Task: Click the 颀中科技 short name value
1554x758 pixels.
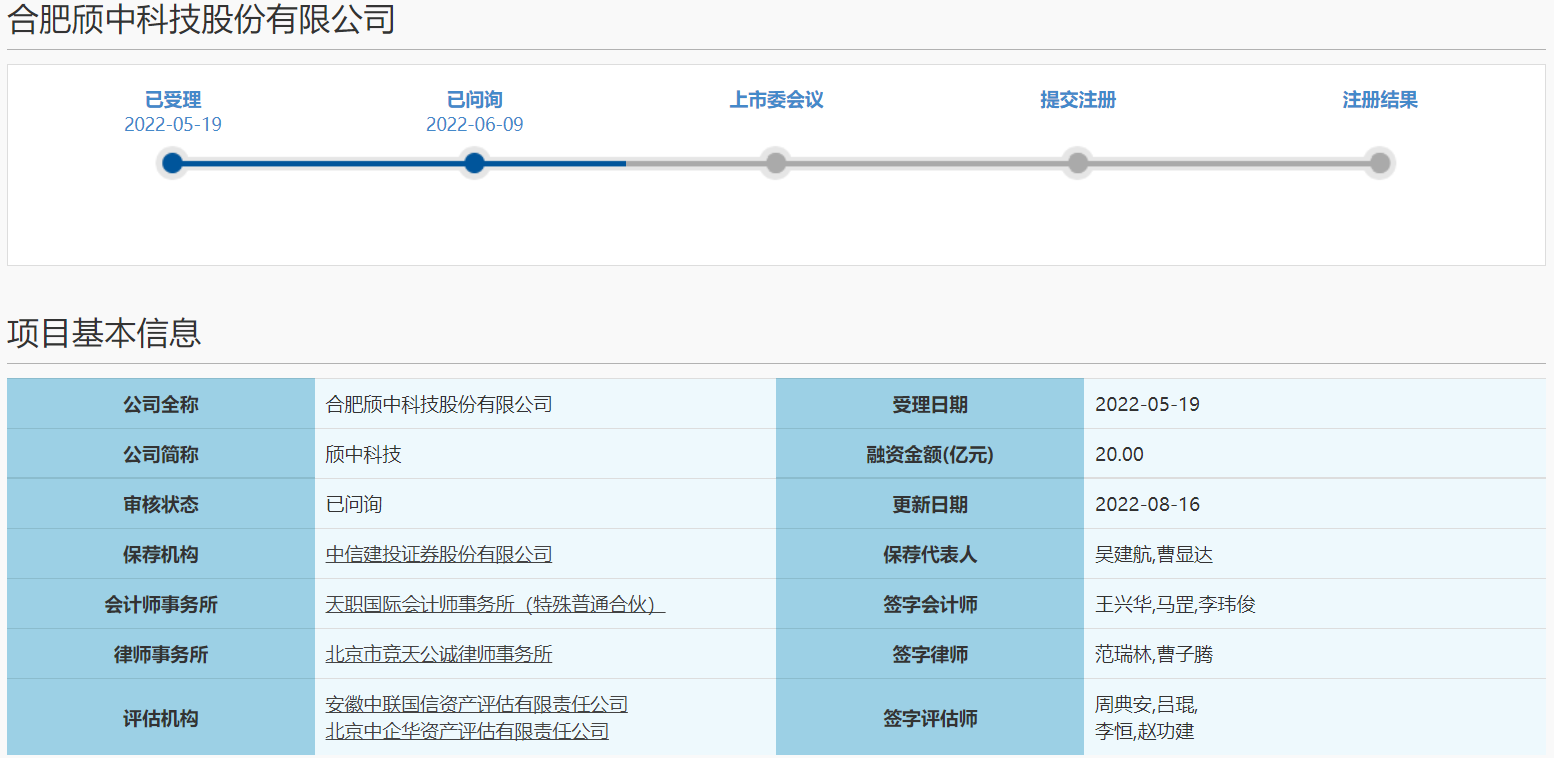Action: pos(364,455)
